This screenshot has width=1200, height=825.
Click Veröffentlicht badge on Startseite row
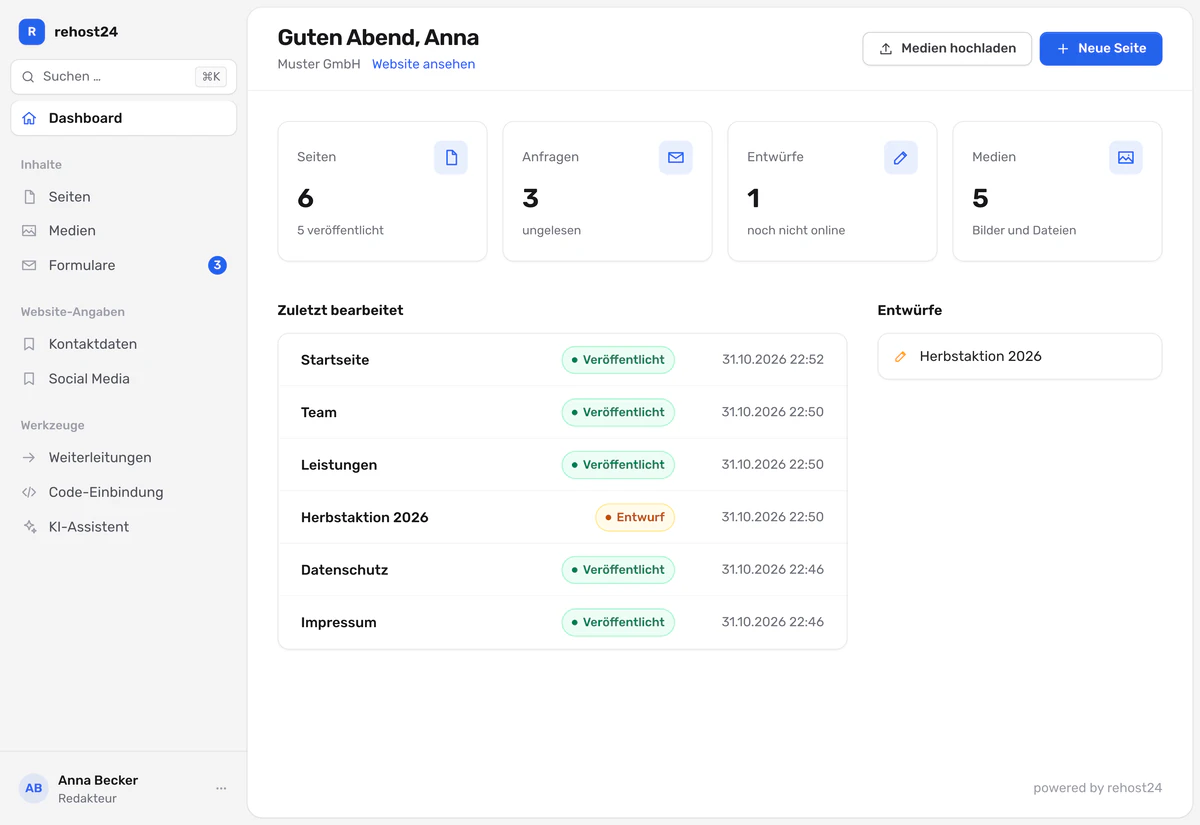pyautogui.click(x=618, y=360)
